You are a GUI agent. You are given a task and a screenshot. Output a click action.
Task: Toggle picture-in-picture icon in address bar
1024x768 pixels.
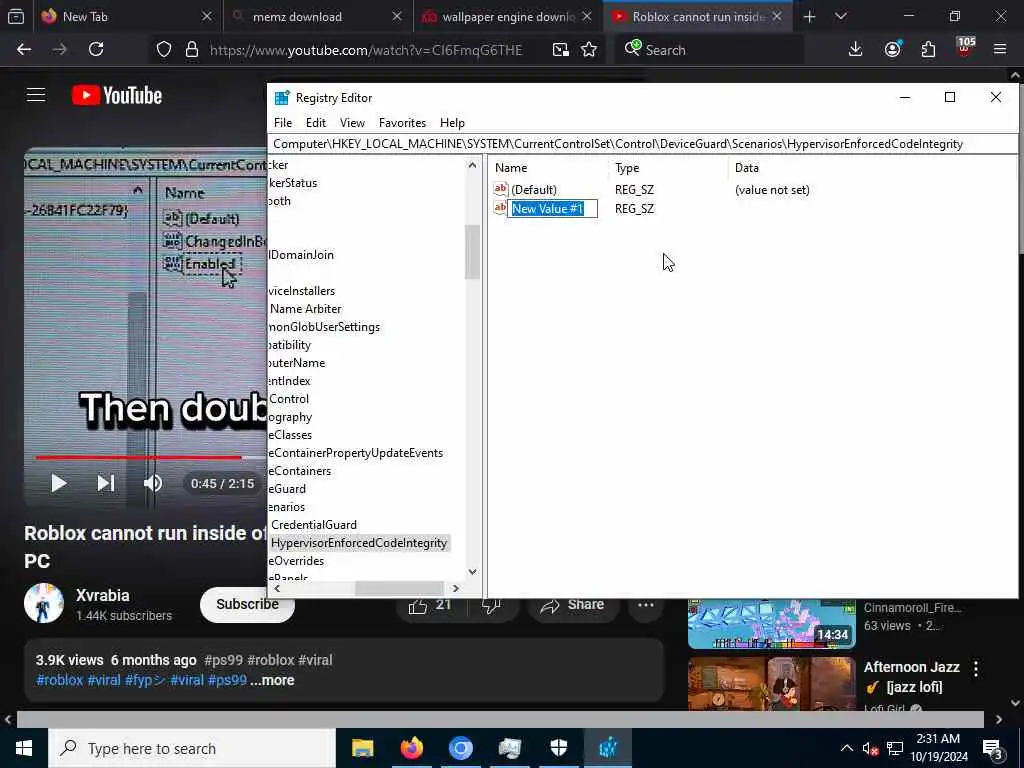click(560, 50)
